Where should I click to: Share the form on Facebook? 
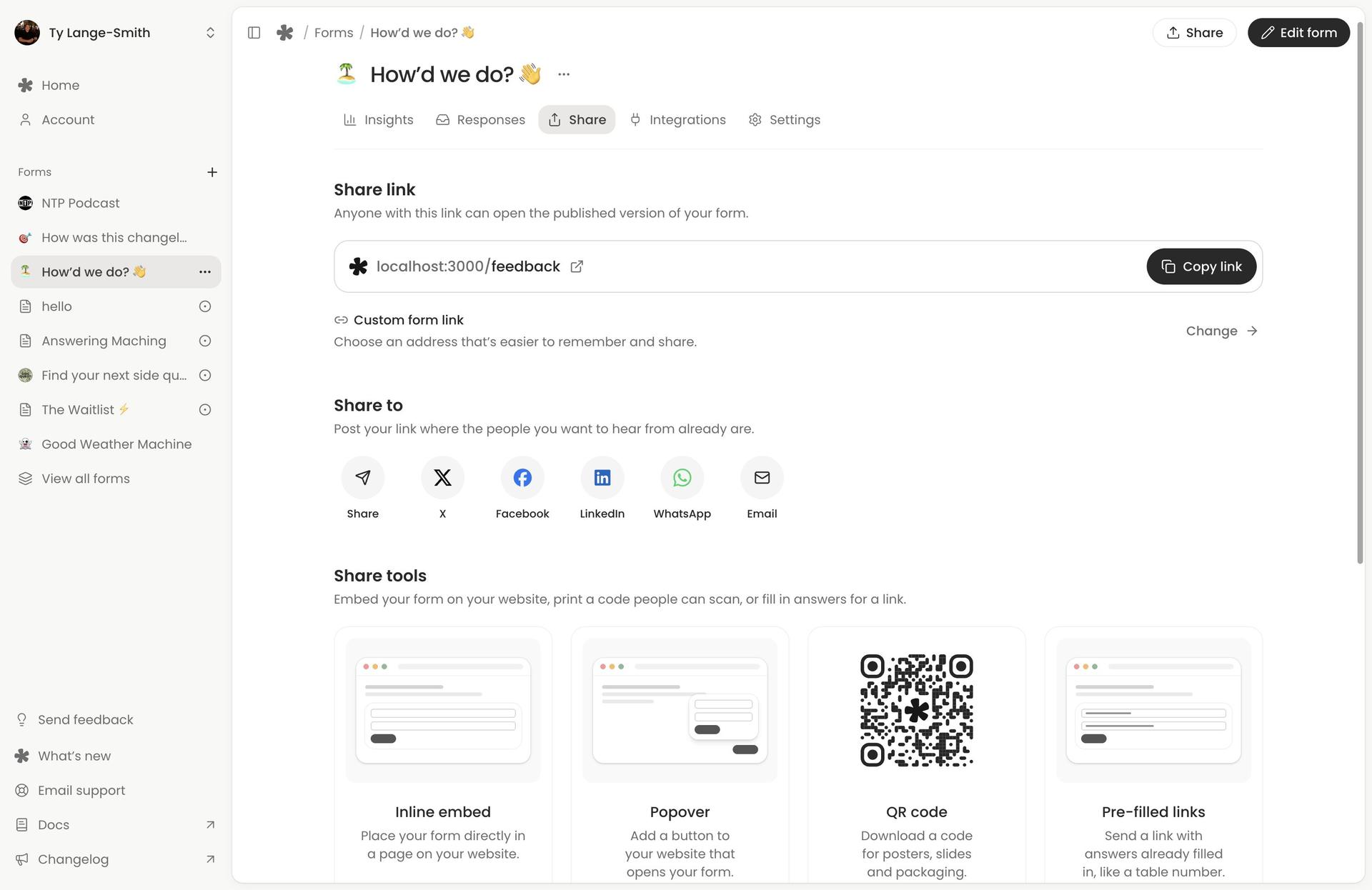coord(522,477)
